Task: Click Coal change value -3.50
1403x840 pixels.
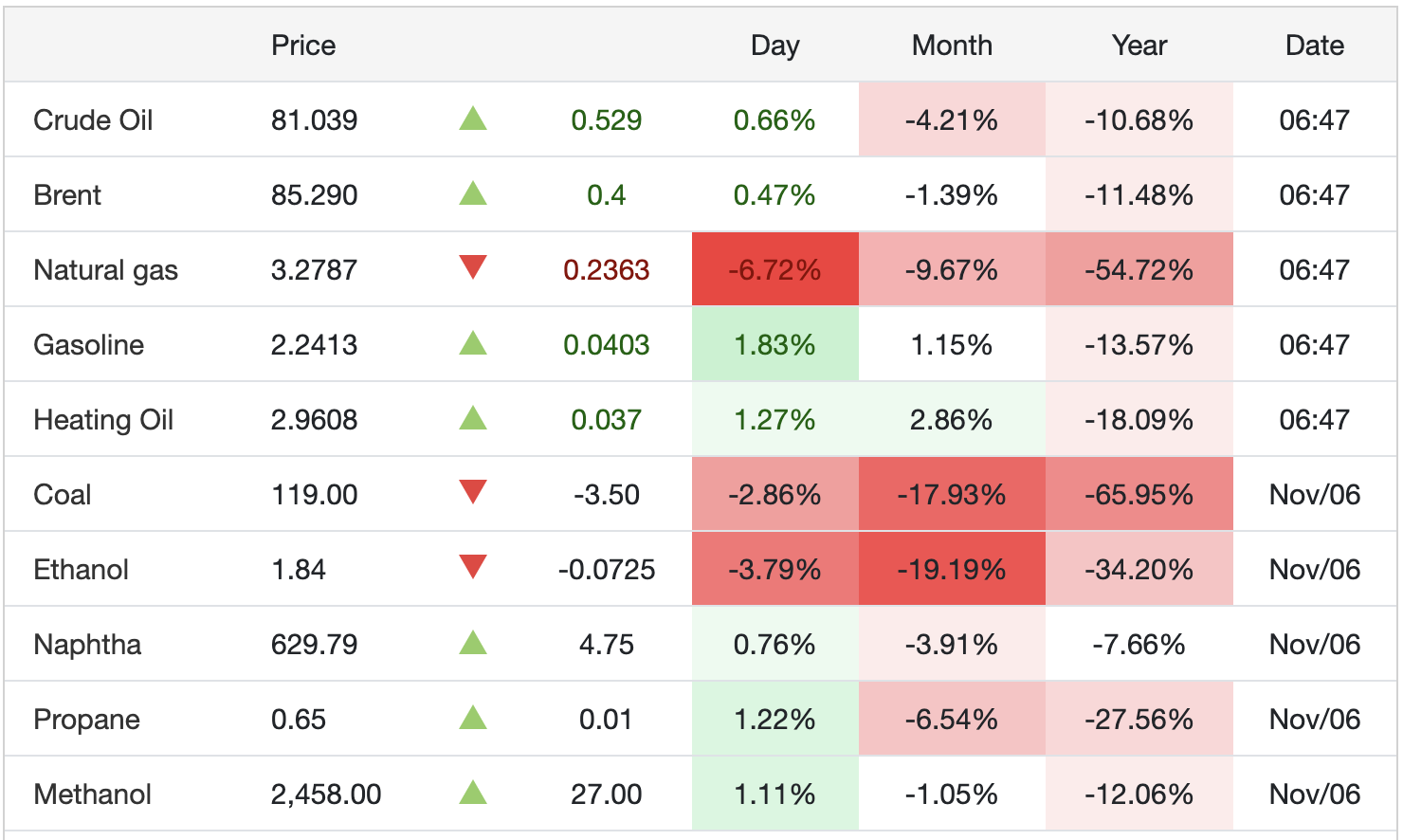Action: click(x=606, y=495)
